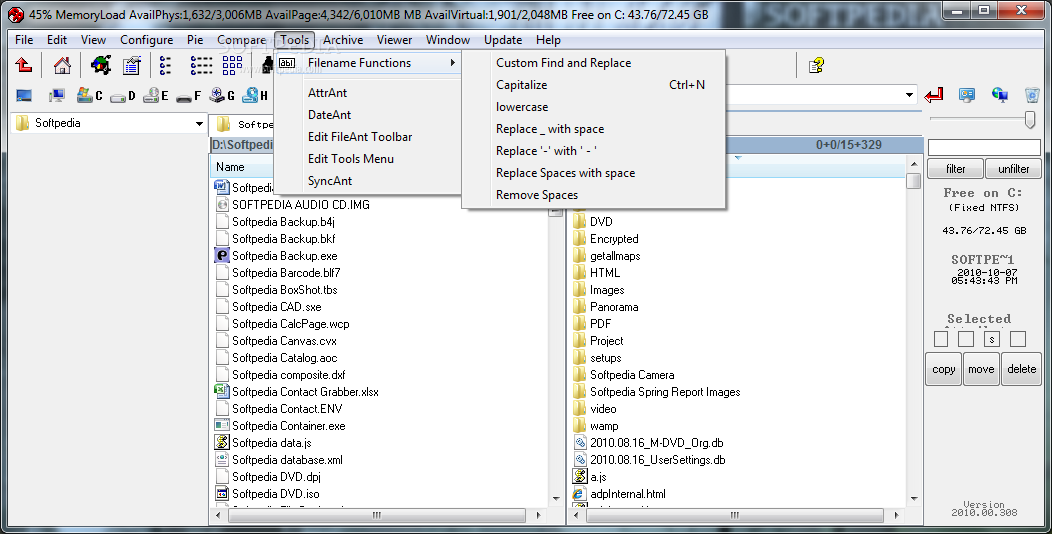Open the Viewer menu

tap(394, 40)
